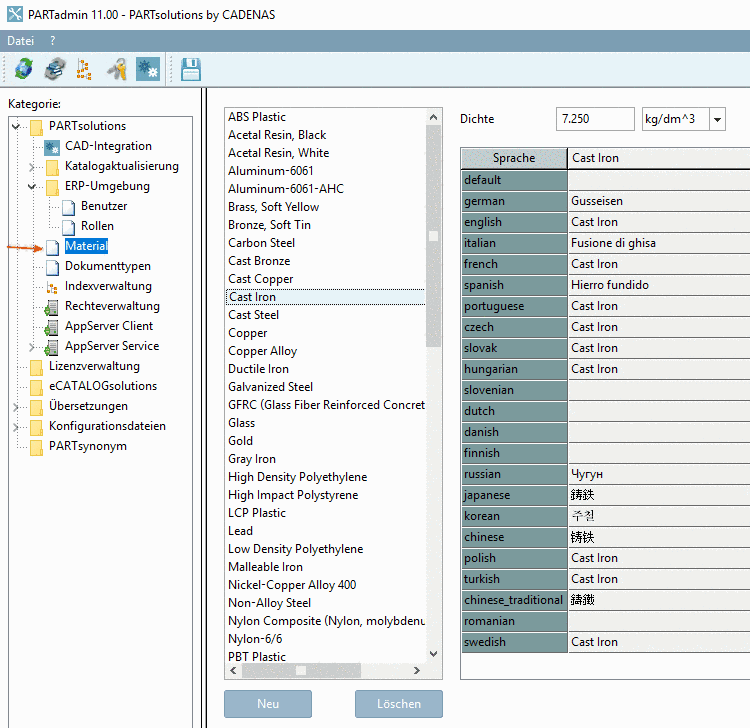This screenshot has width=750, height=728.
Task: Click the Dichte value input field
Action: coord(594,119)
